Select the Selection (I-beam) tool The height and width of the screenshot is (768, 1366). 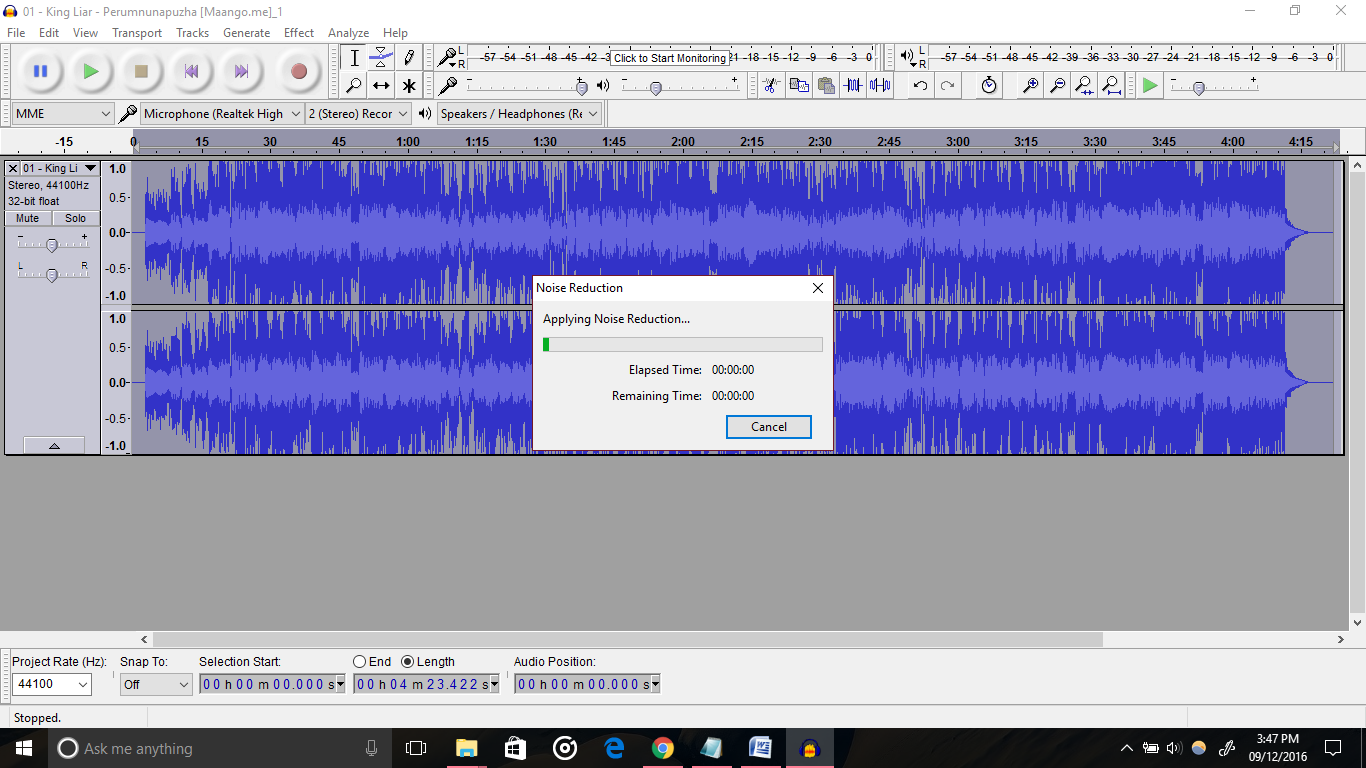pyautogui.click(x=354, y=58)
